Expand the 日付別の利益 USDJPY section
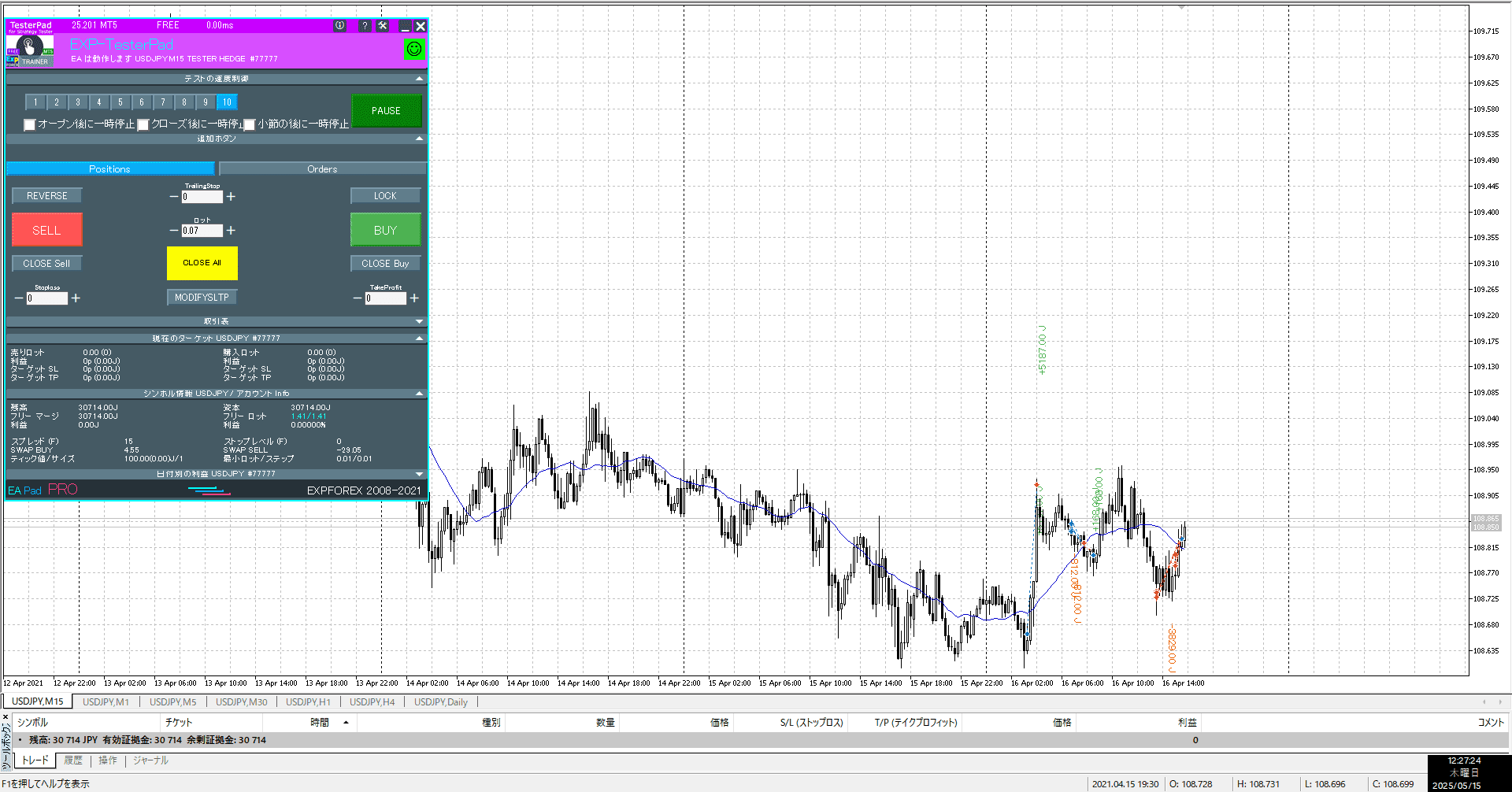The height and width of the screenshot is (792, 1512). [x=419, y=474]
